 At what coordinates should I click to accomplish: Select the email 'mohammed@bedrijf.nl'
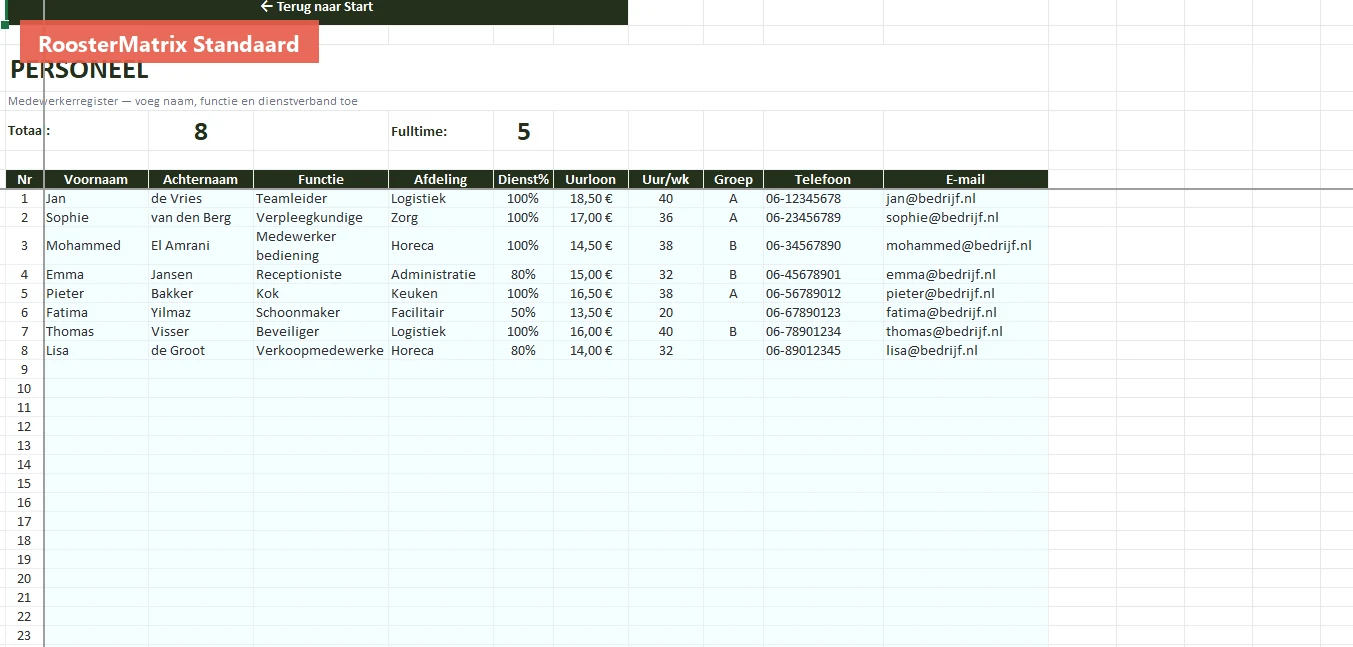966,246
